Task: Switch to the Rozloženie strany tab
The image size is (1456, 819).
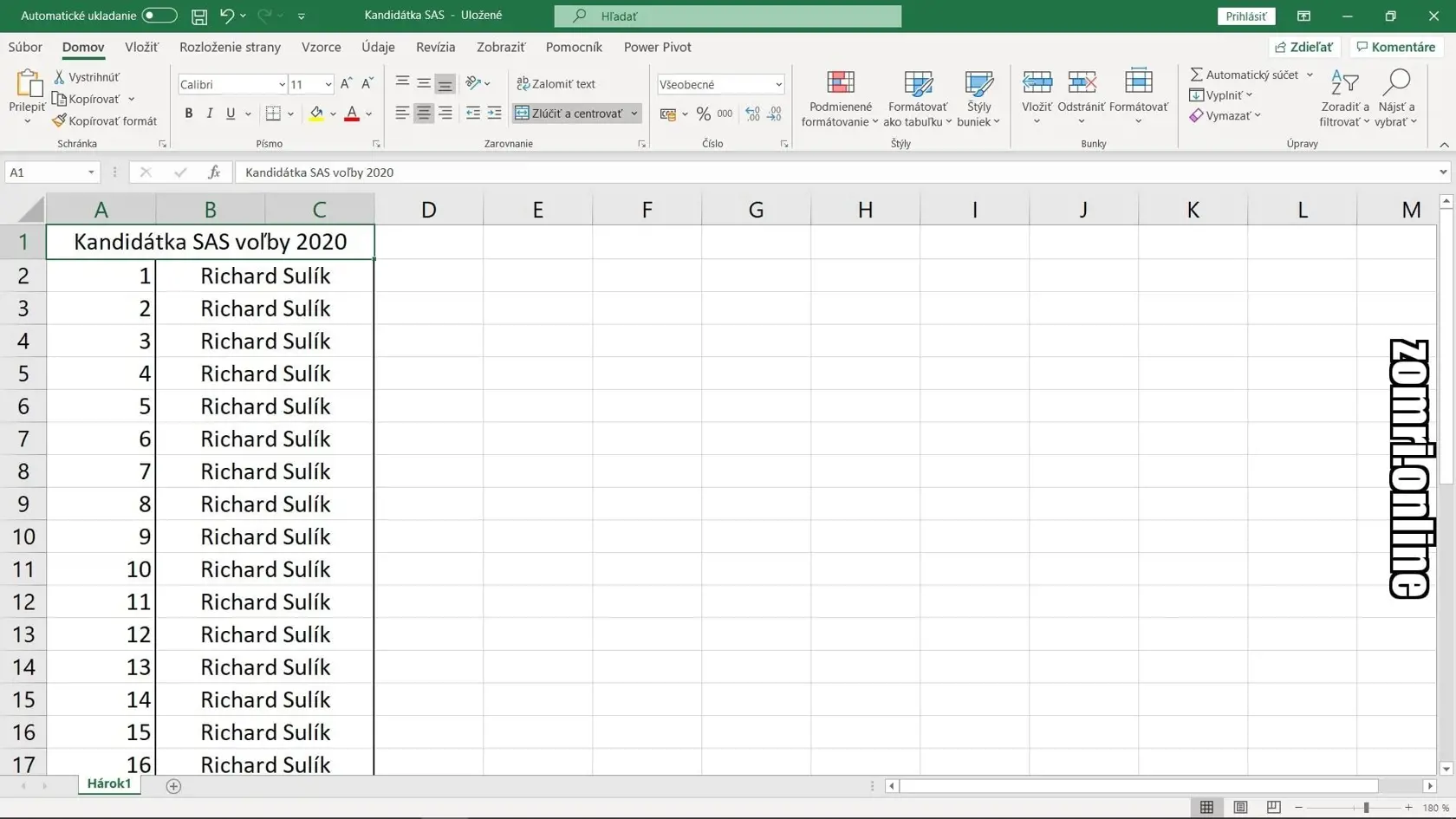Action: (x=230, y=47)
